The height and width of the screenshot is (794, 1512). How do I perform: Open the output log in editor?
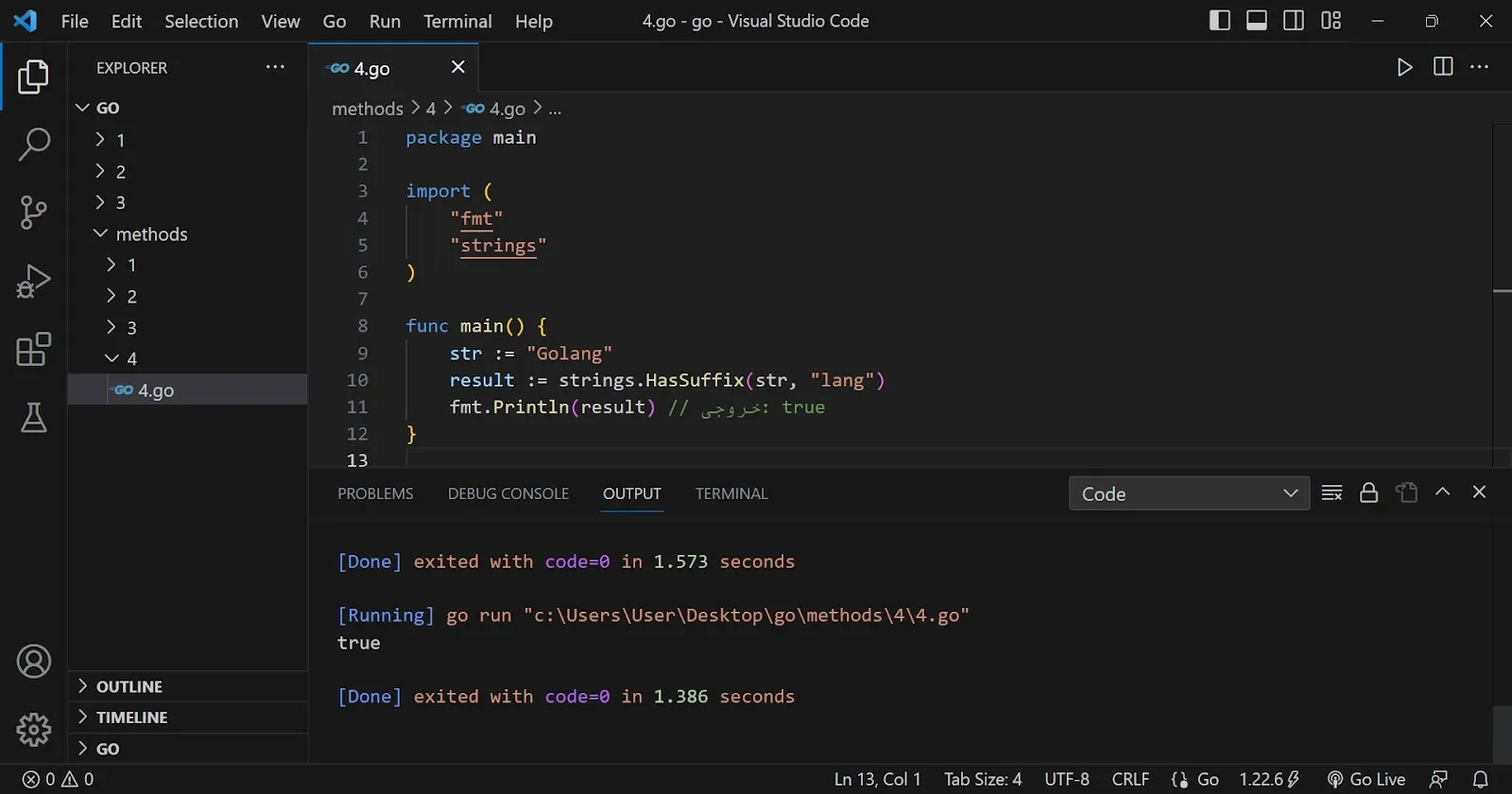(1406, 492)
